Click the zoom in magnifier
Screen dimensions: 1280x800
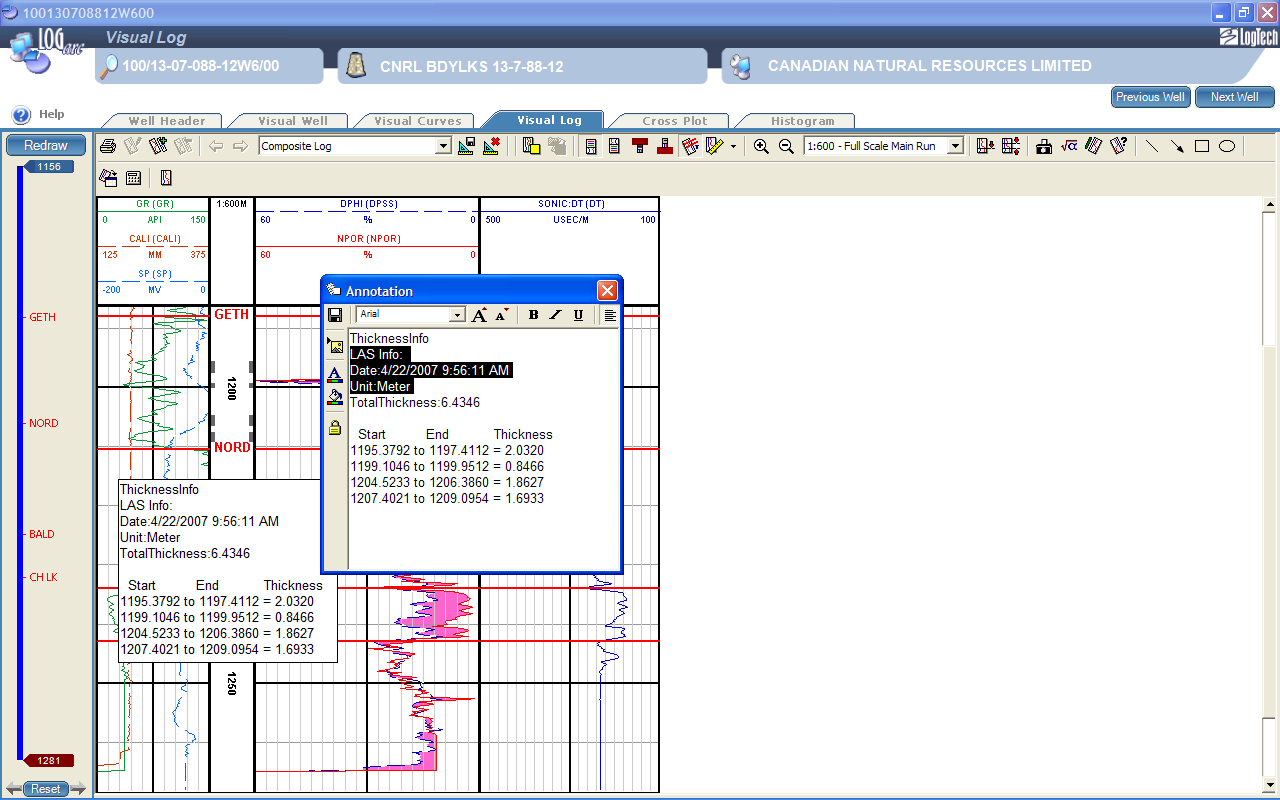[x=761, y=146]
